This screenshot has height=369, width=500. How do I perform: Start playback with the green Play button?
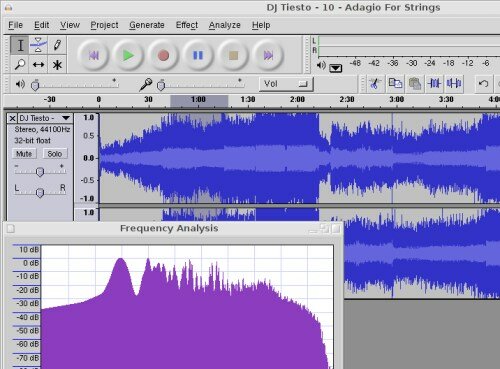click(x=128, y=55)
